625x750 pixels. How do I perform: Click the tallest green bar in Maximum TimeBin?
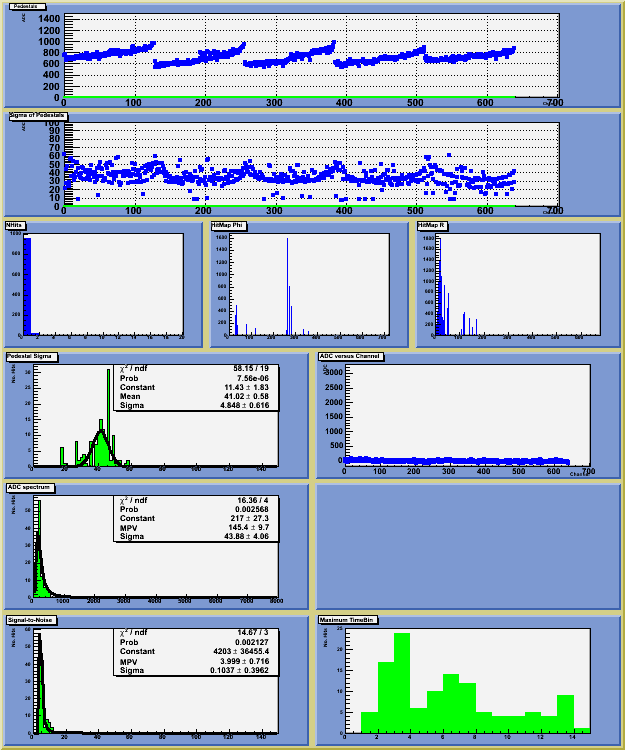click(x=402, y=683)
